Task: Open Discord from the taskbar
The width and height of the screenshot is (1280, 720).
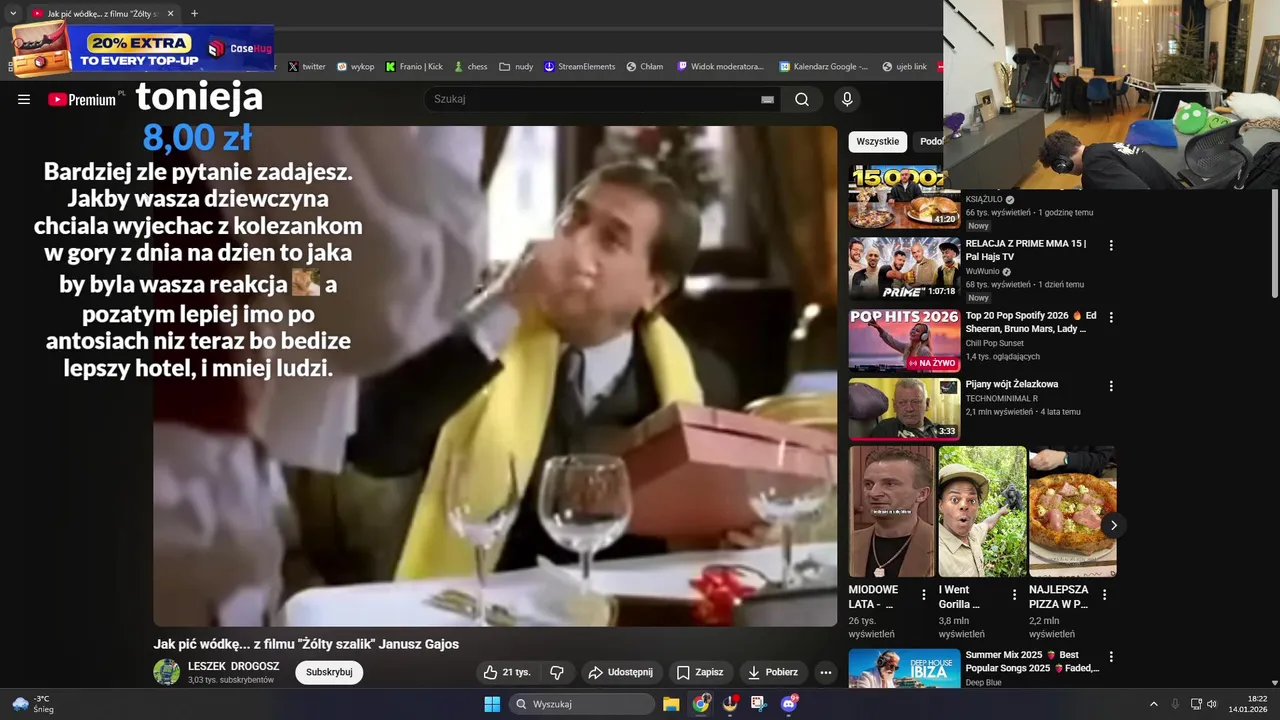Action: (789, 704)
